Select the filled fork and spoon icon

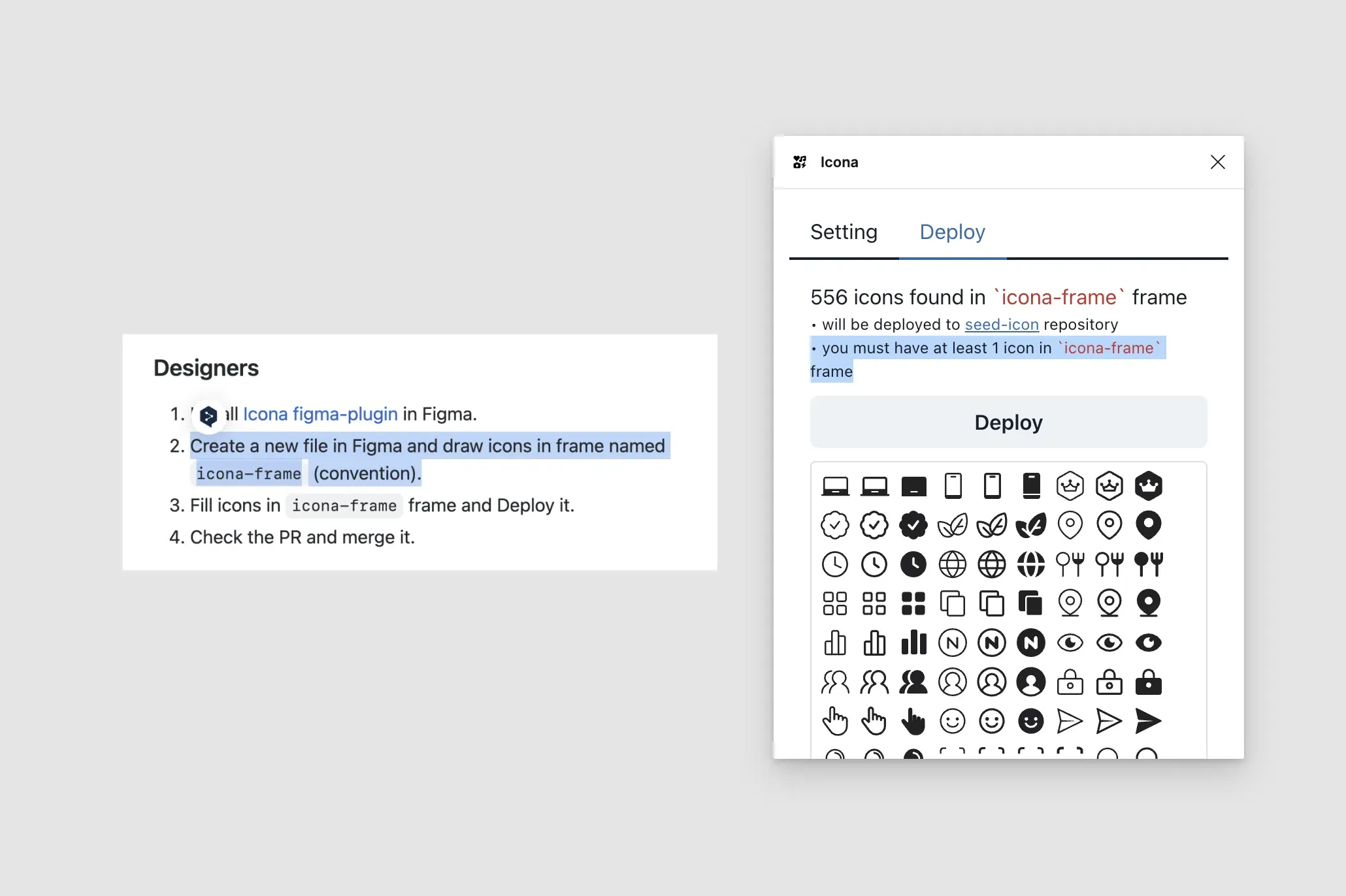(x=1149, y=564)
